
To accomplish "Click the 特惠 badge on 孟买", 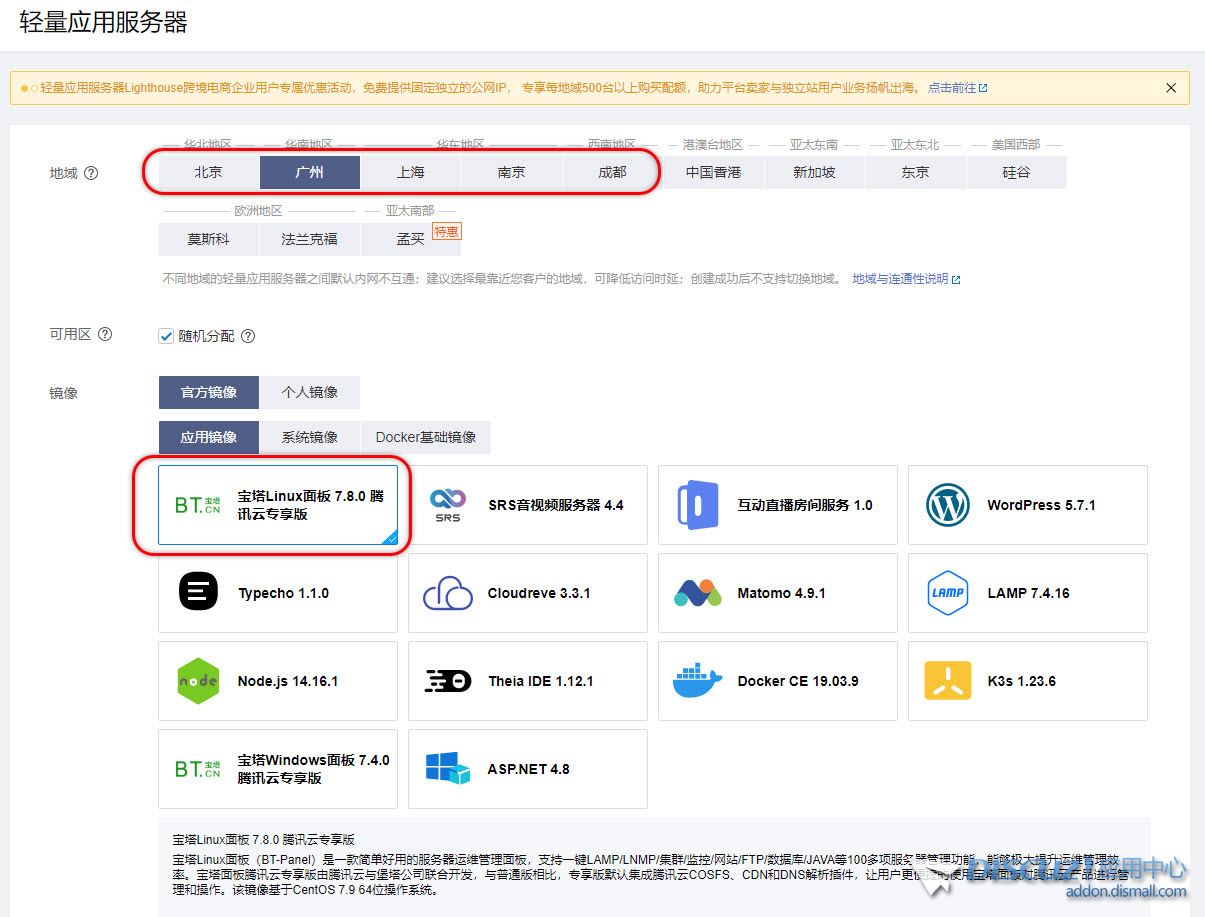I will (x=446, y=231).
